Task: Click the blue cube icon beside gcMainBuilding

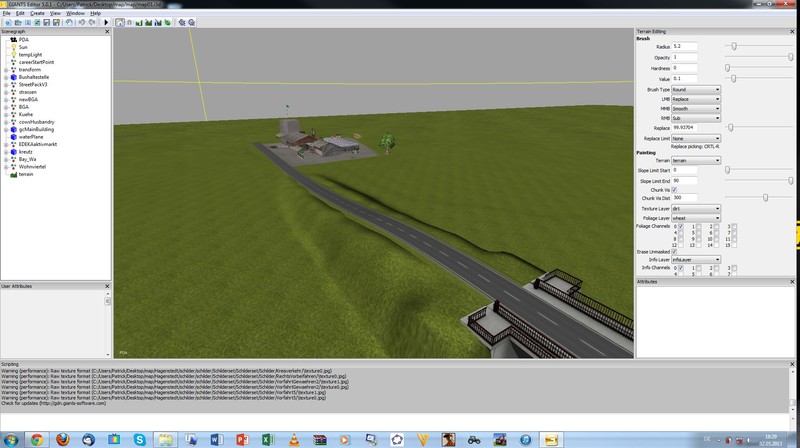Action: [14, 130]
